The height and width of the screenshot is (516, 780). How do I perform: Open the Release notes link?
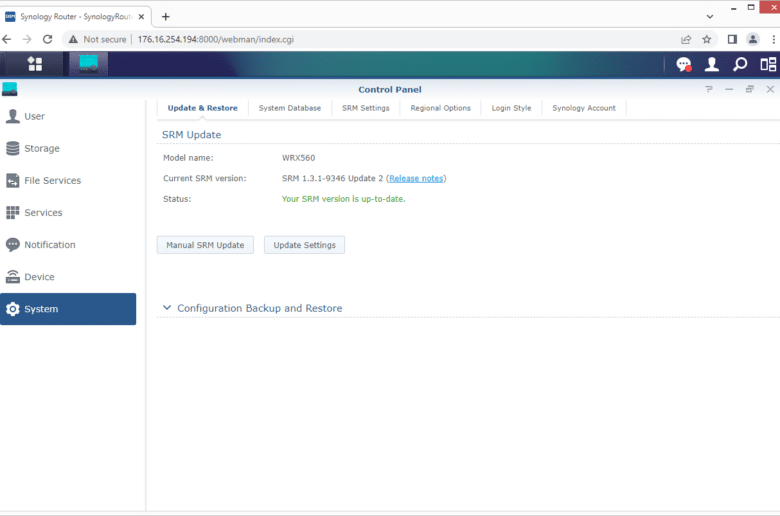(x=416, y=178)
